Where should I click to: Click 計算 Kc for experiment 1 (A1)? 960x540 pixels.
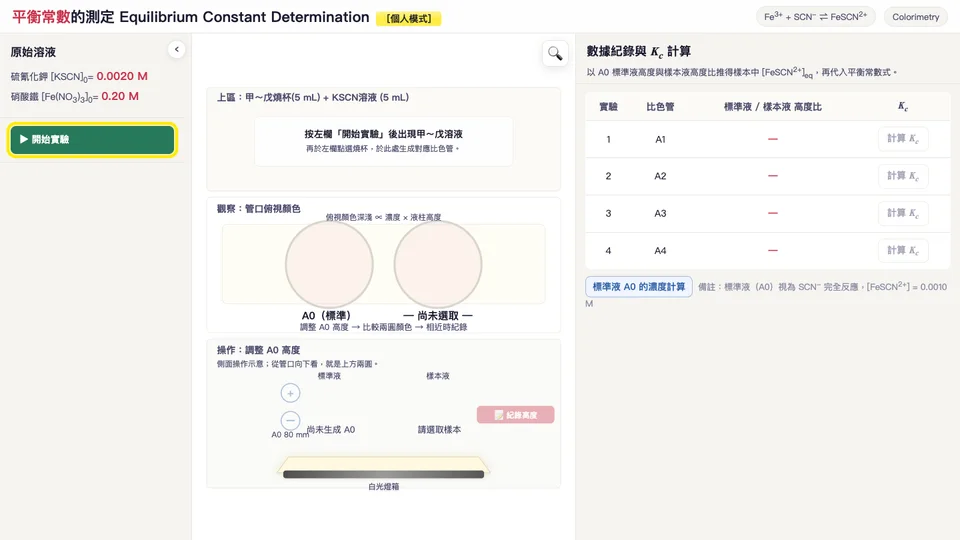pyautogui.click(x=903, y=139)
